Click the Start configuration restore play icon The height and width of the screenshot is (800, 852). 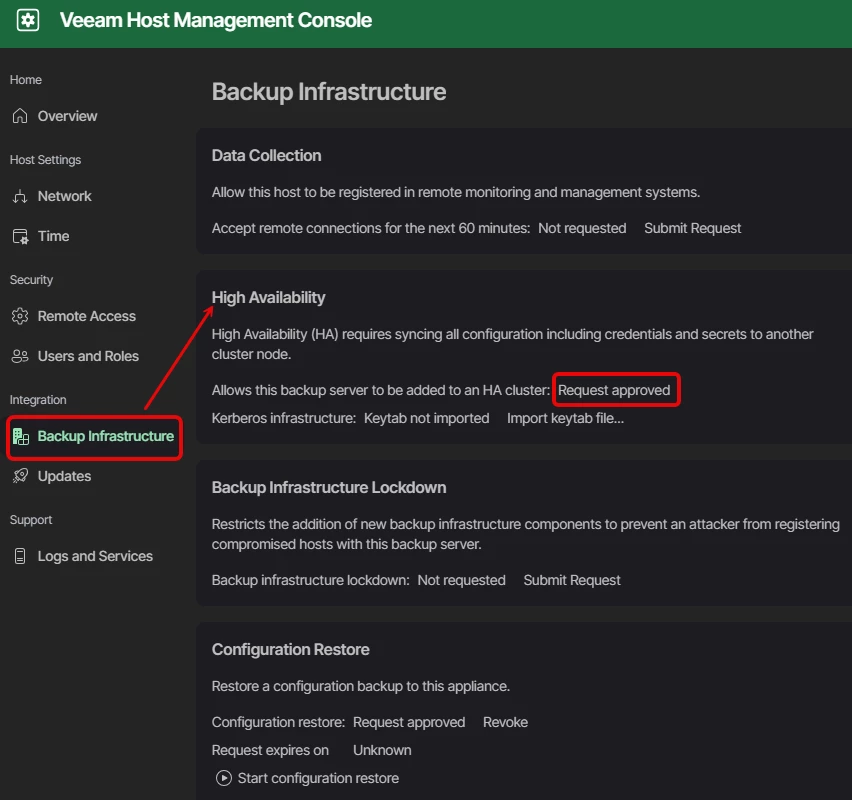coord(224,778)
